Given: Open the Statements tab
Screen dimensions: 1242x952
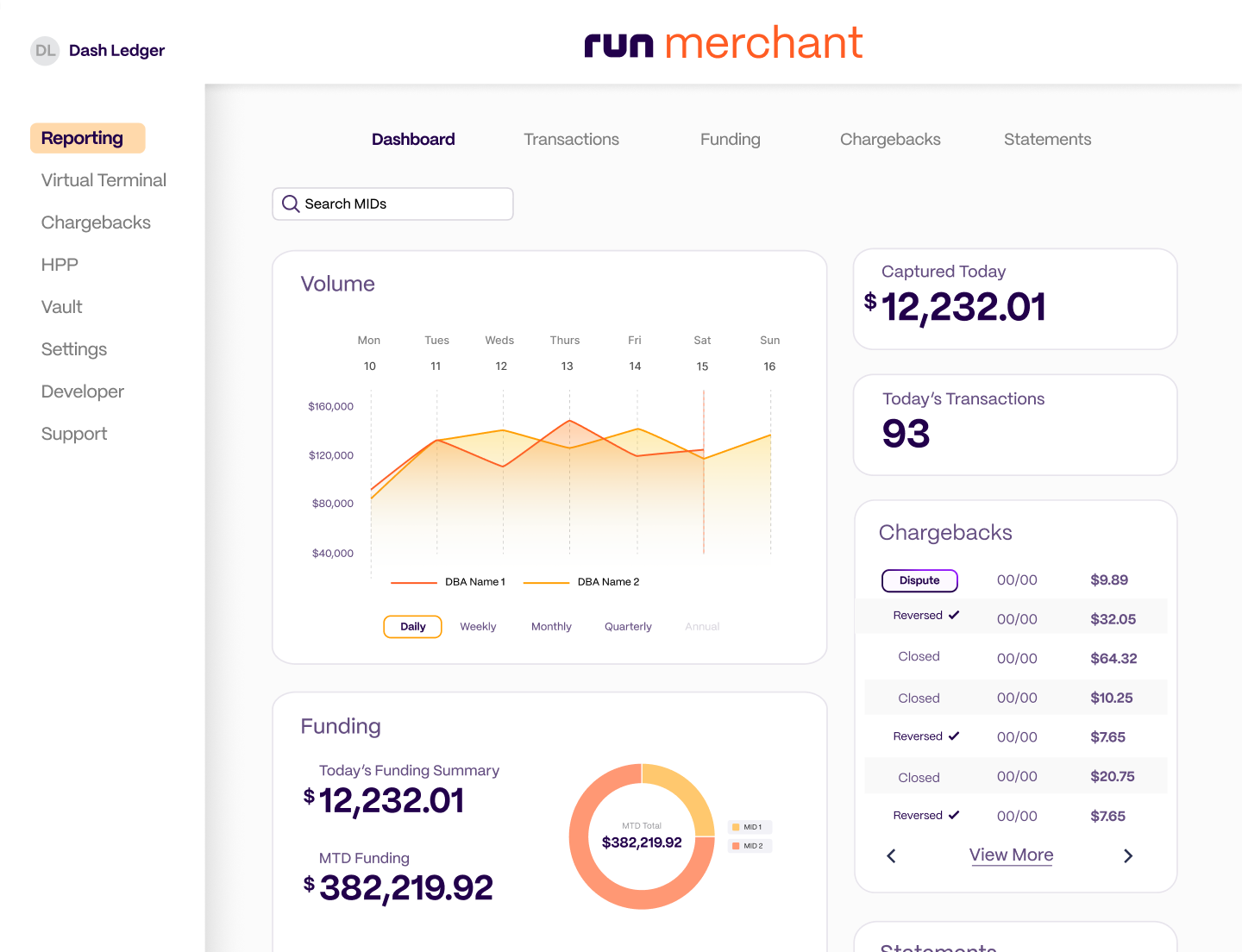Looking at the screenshot, I should [x=1047, y=139].
